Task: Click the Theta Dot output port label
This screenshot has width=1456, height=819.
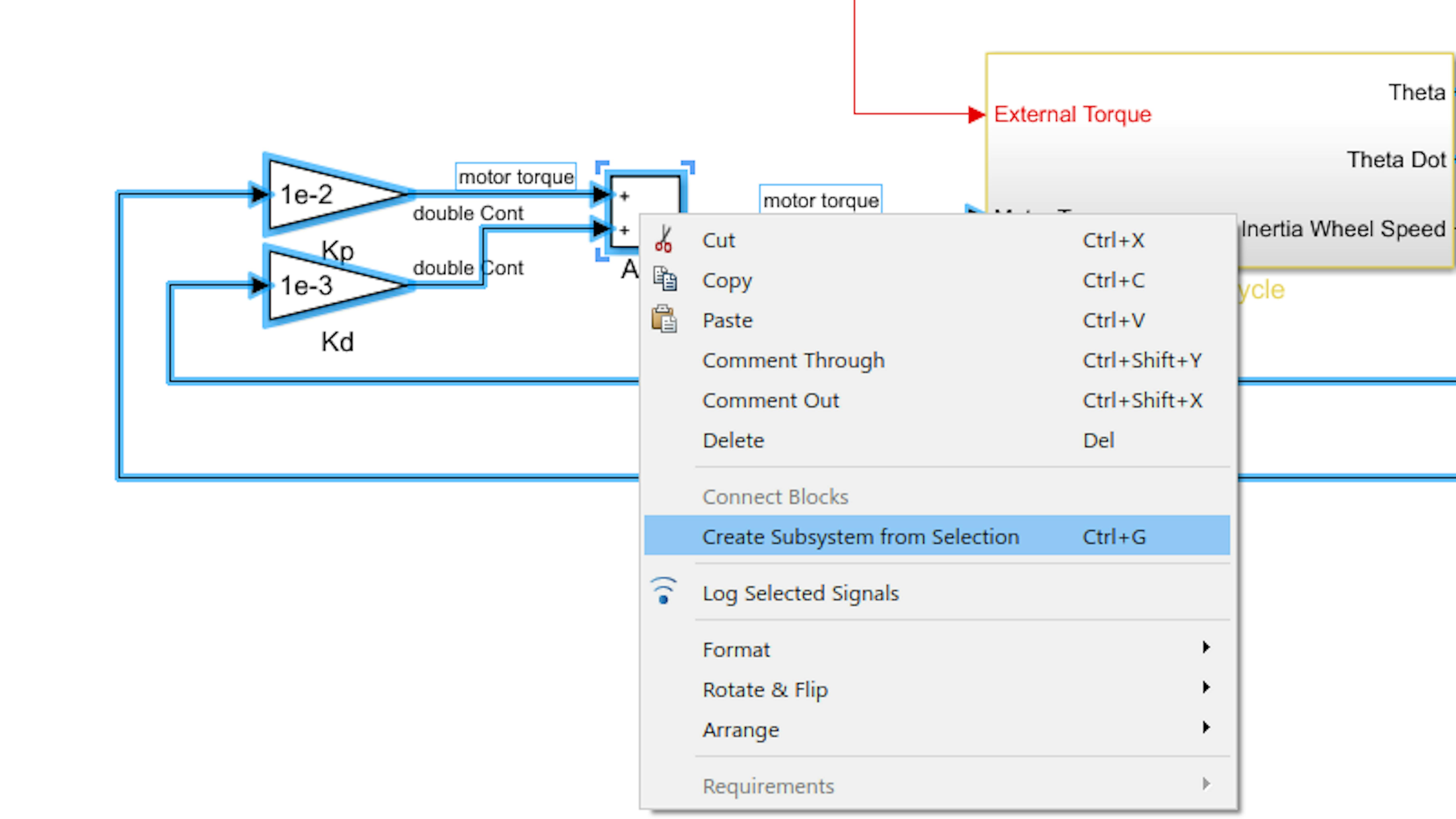Action: pyautogui.click(x=1396, y=160)
